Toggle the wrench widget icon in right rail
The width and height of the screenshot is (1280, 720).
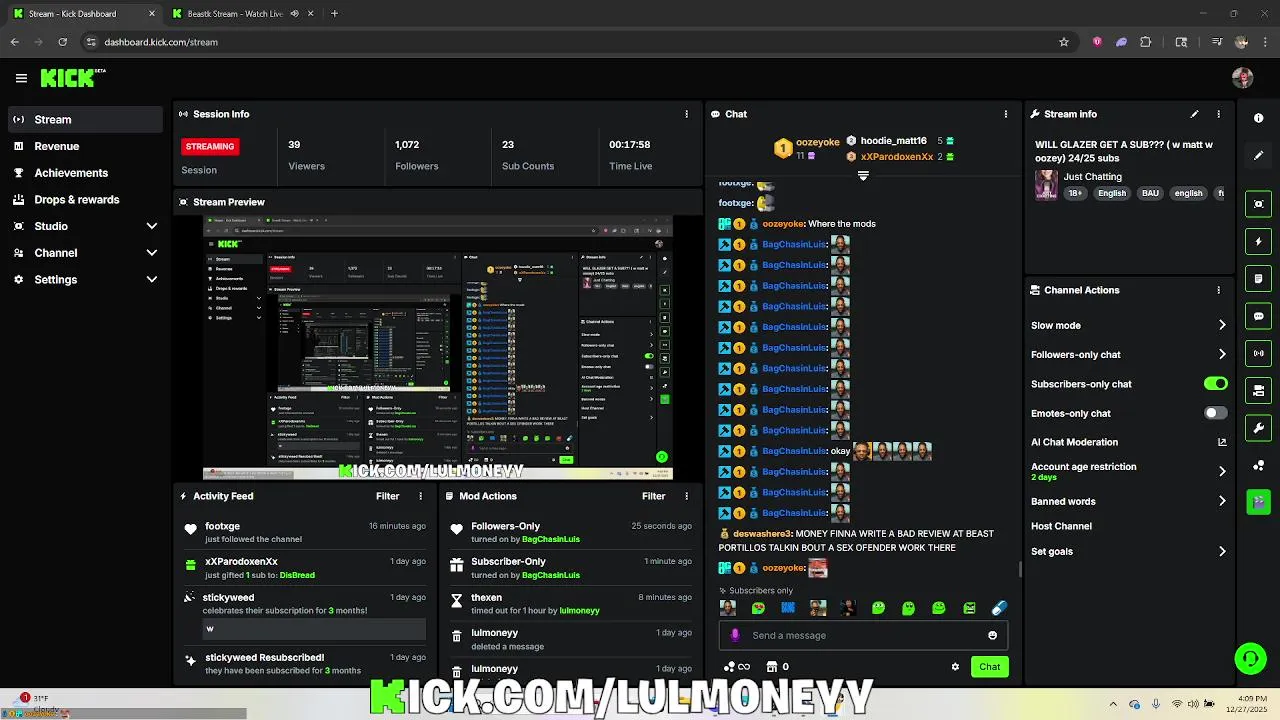[1258, 428]
